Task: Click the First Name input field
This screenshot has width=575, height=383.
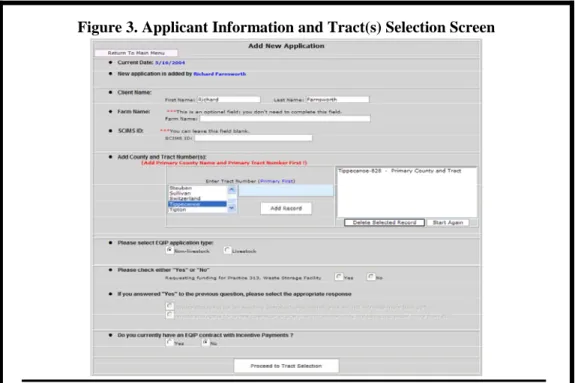Action: (x=229, y=99)
